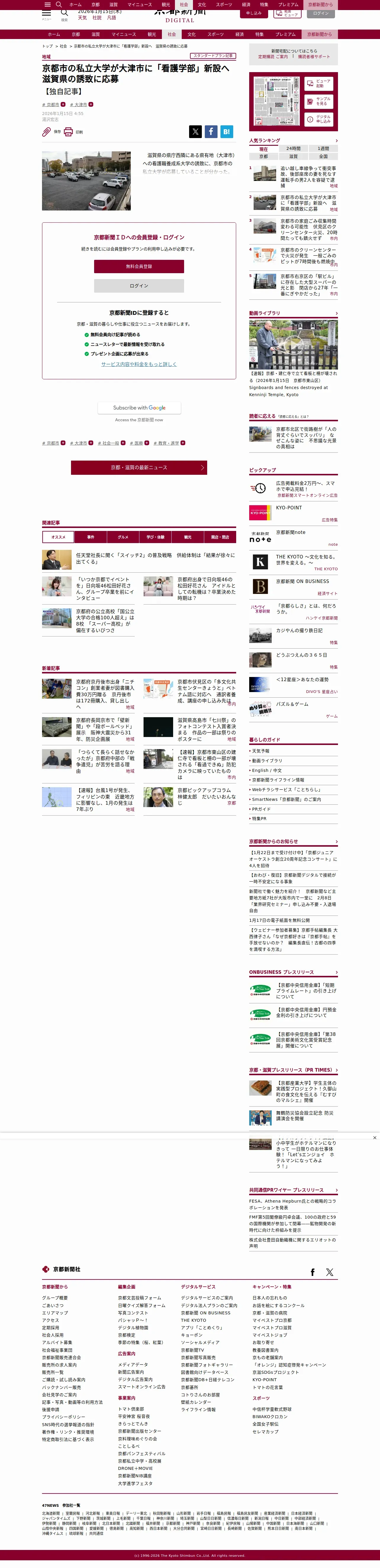
Task: Click the paperclip 保存 save icon
Action: coord(46,132)
